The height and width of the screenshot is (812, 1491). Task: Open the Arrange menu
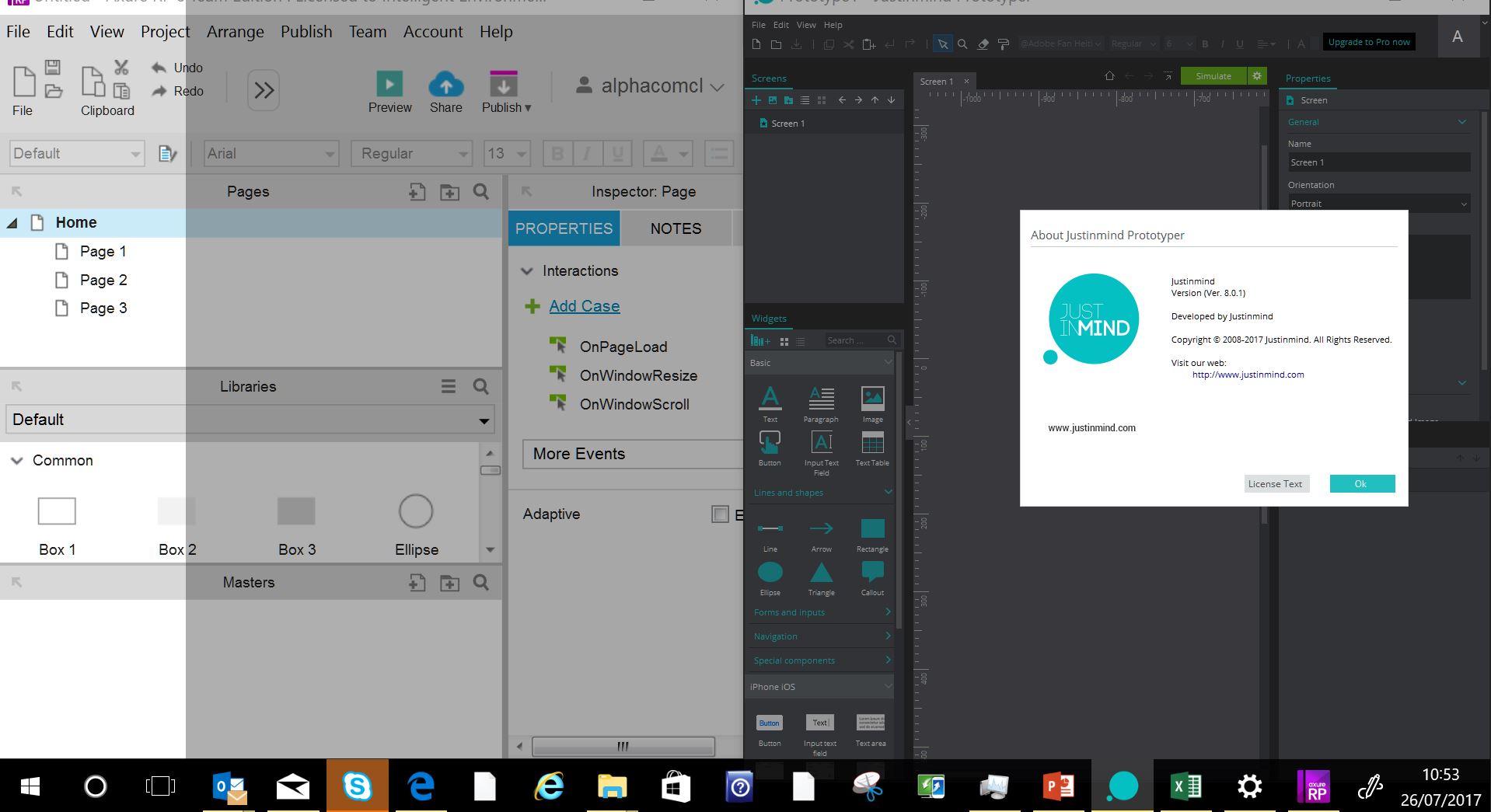(x=235, y=32)
